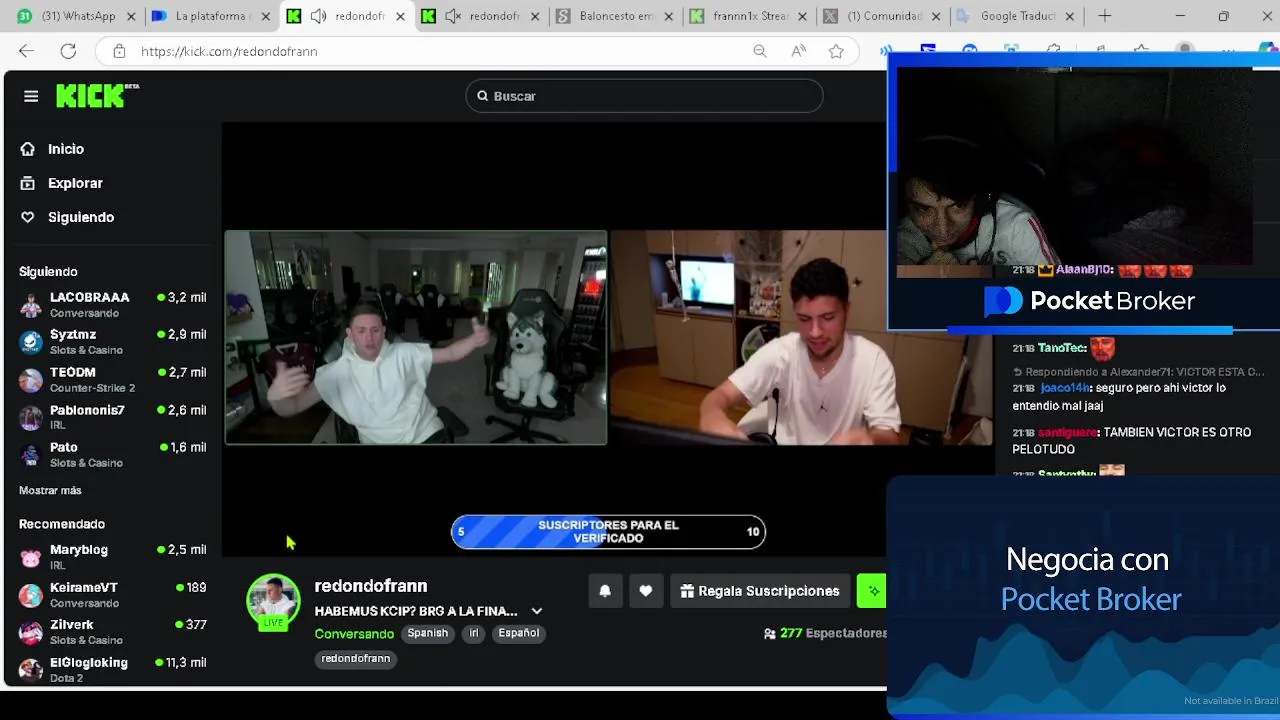Open LACOBRAAA channel avatar
The height and width of the screenshot is (720, 1280).
pos(31,304)
